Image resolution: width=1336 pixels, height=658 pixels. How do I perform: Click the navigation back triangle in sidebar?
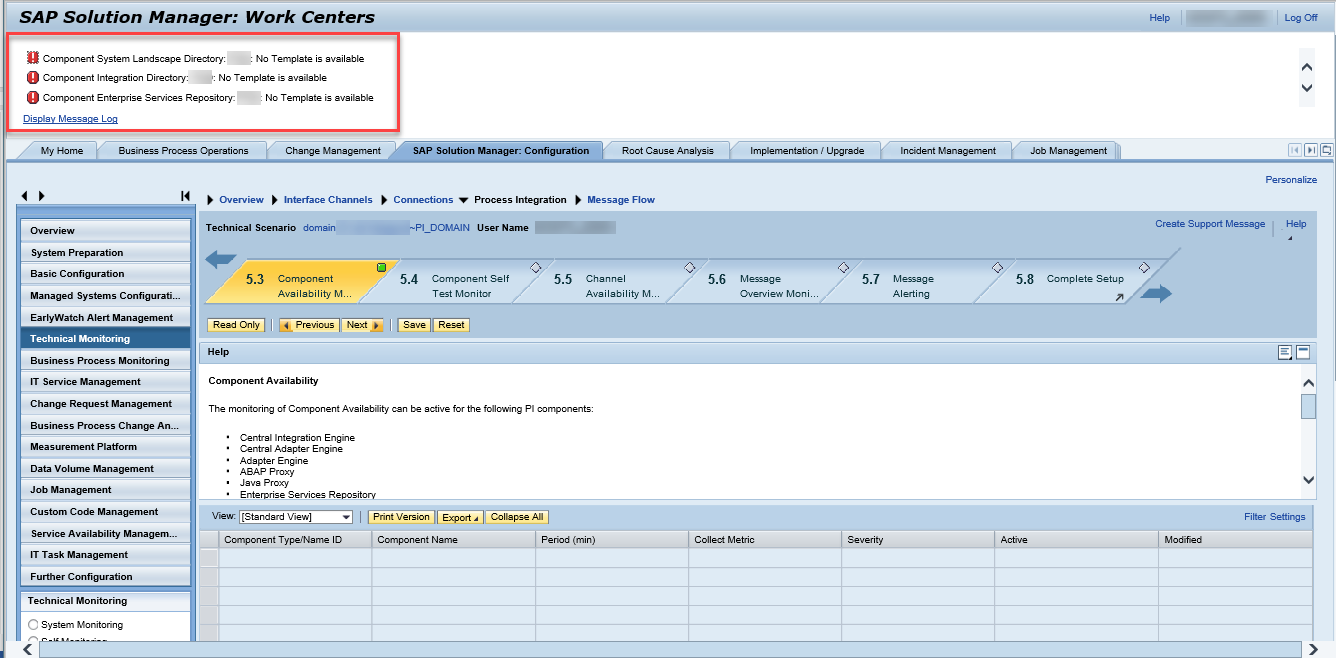point(25,196)
